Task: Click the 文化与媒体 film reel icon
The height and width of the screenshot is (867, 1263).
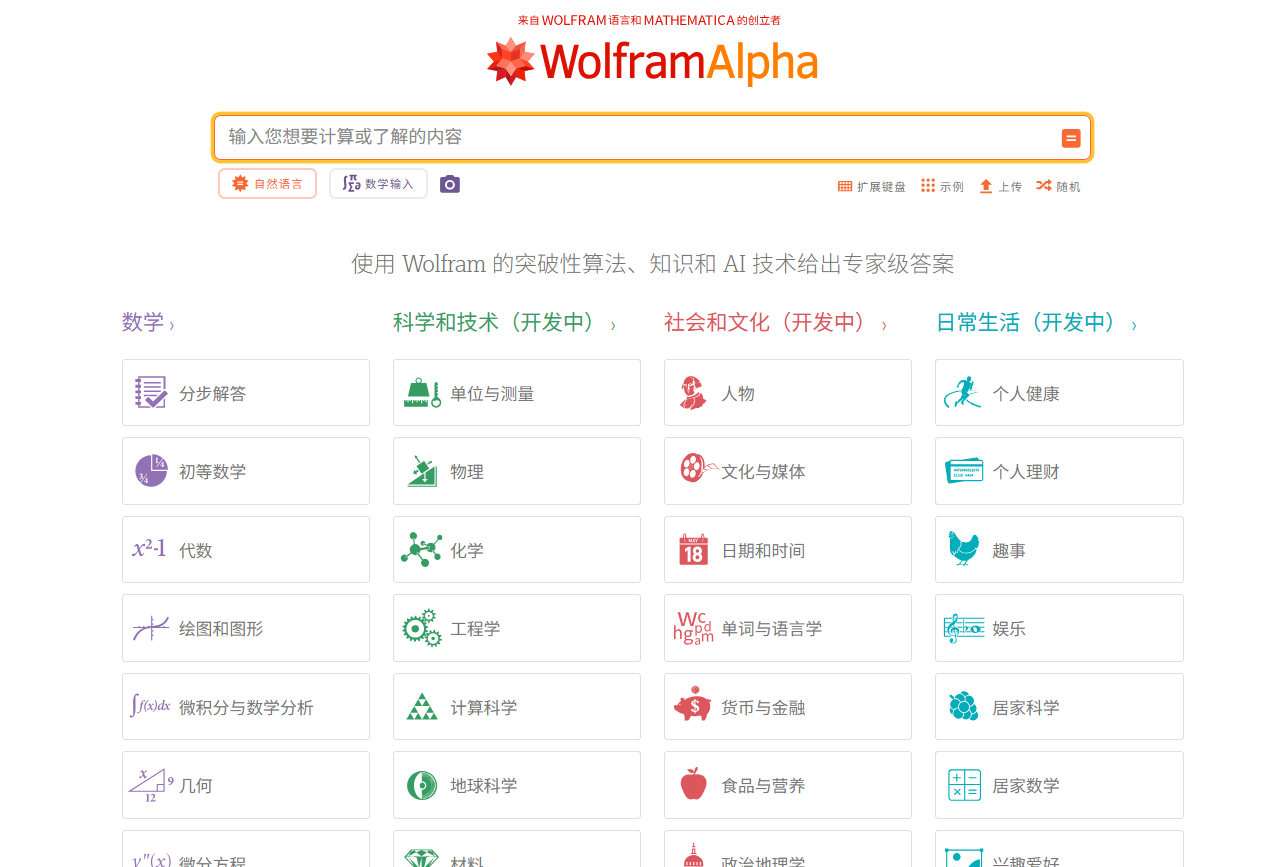Action: 698,468
